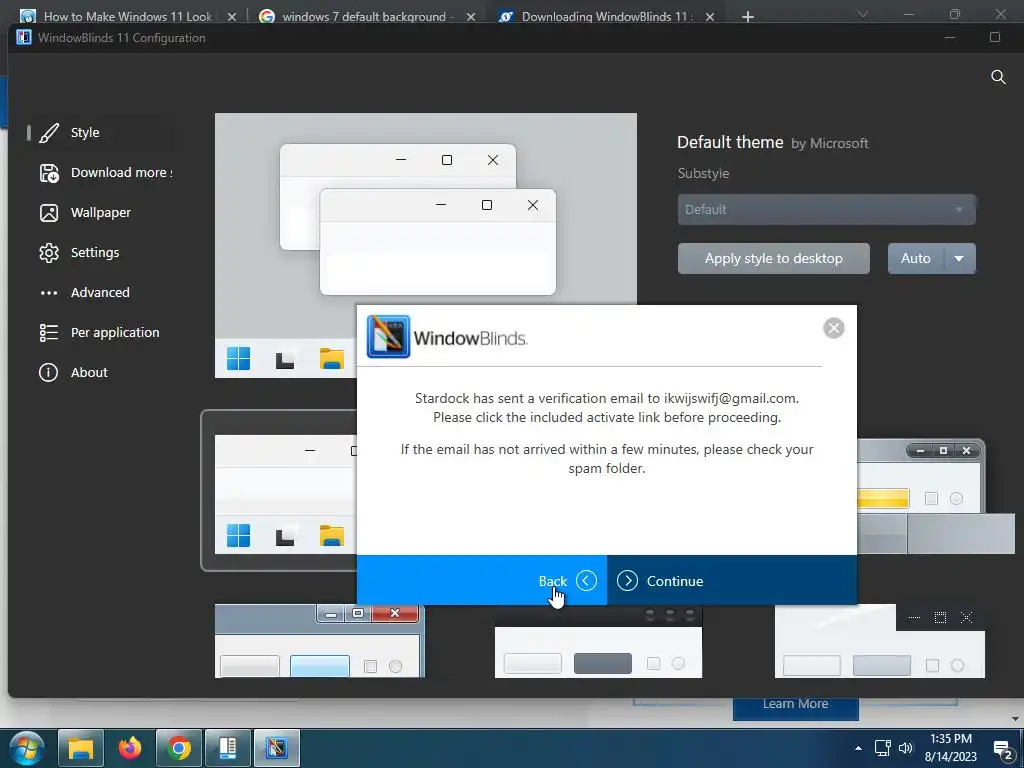
Task: Open Chrome tab search chevron
Action: pyautogui.click(x=863, y=14)
